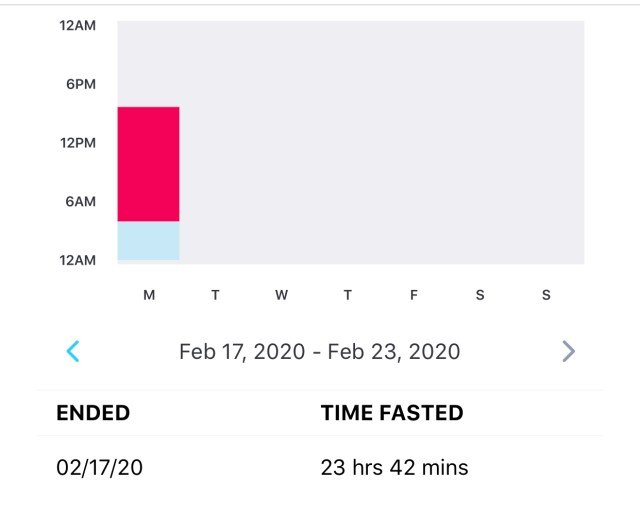This screenshot has height=516, width=640.
Task: Click the 6AM axis label
Action: pyautogui.click(x=80, y=201)
